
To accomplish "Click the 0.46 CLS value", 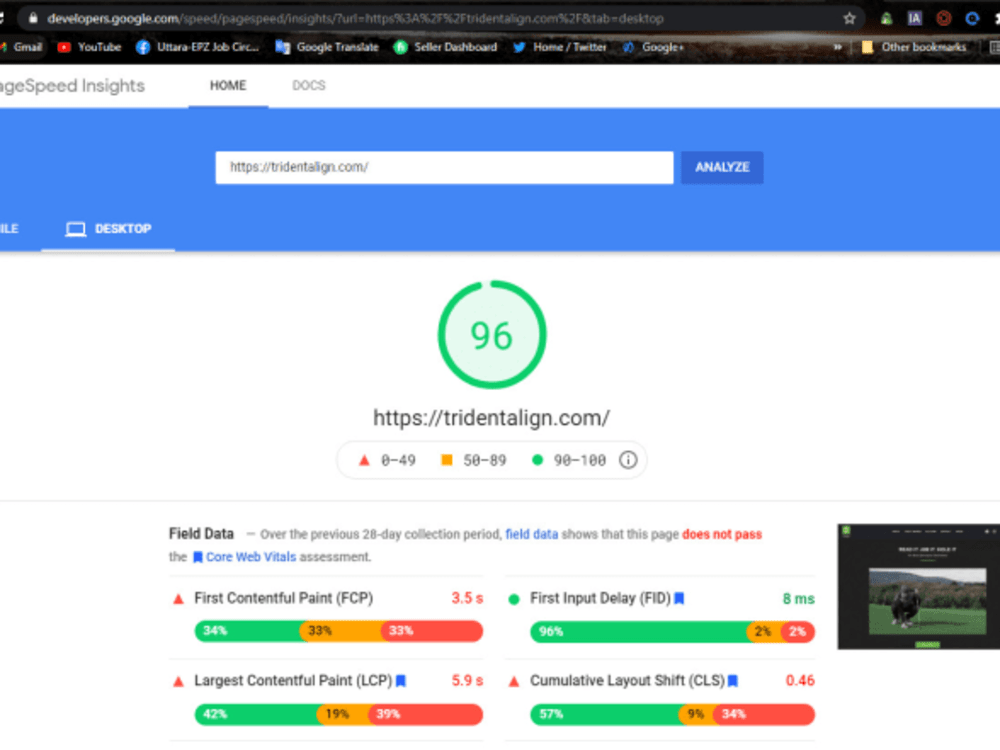I will coord(800,680).
